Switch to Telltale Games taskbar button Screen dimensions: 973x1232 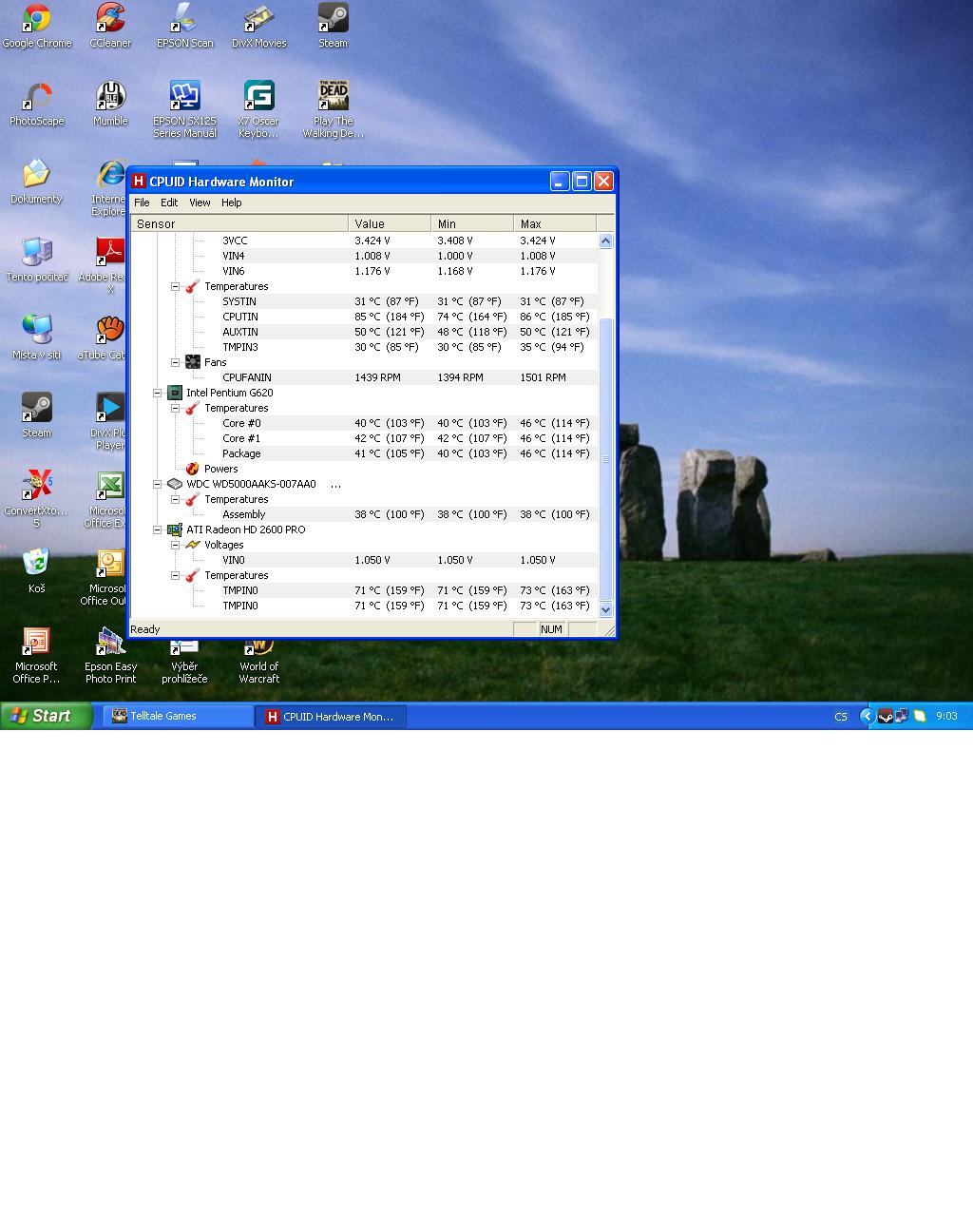coord(178,716)
